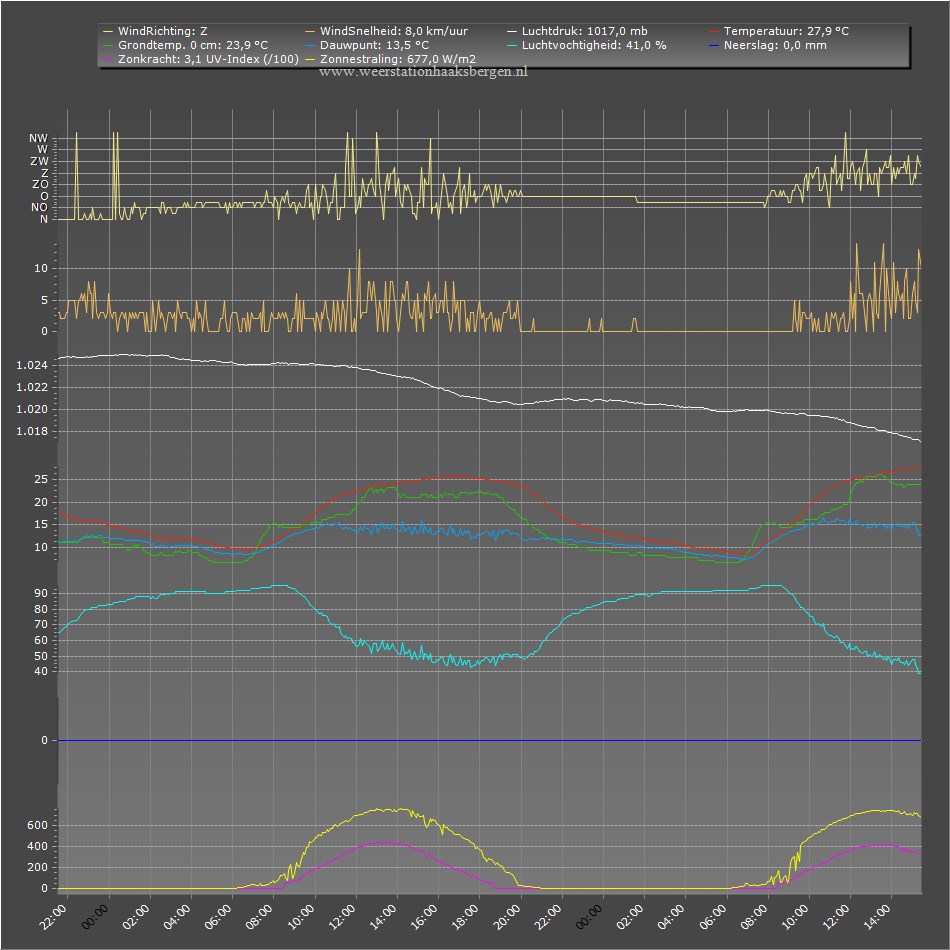Screen dimensions: 950x950
Task: Click the 20:00 time axis label
Action: tap(507, 917)
